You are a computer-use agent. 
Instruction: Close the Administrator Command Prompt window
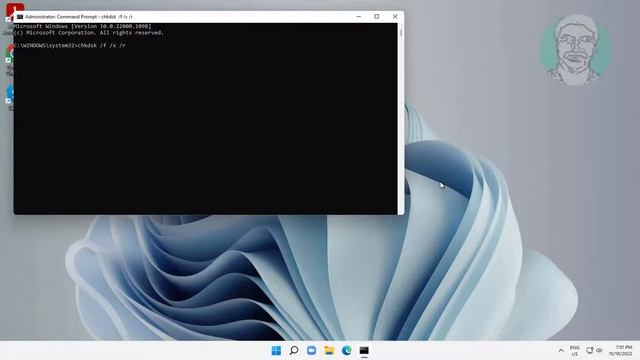(x=395, y=17)
